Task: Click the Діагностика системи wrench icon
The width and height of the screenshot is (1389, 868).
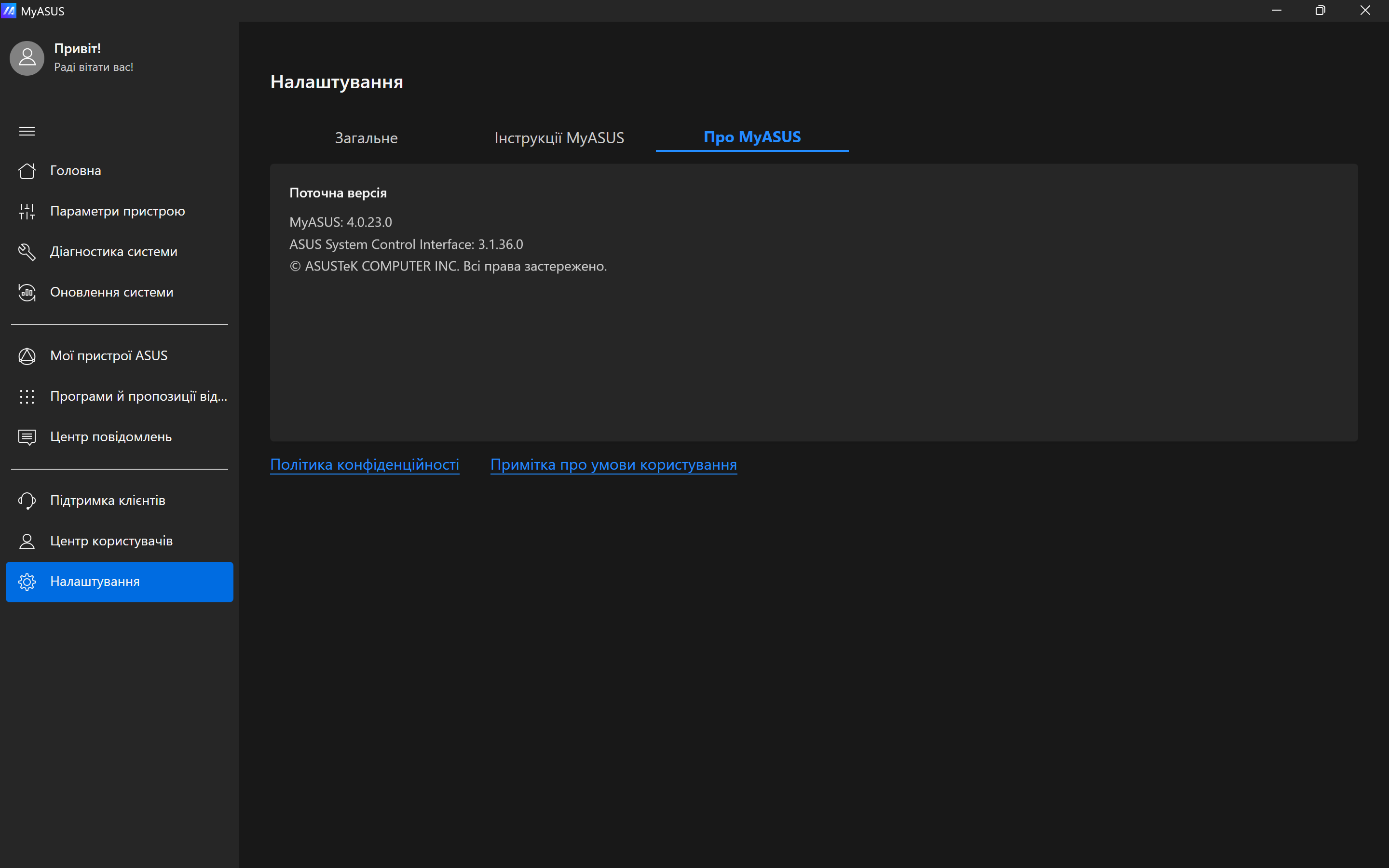Action: (27, 251)
